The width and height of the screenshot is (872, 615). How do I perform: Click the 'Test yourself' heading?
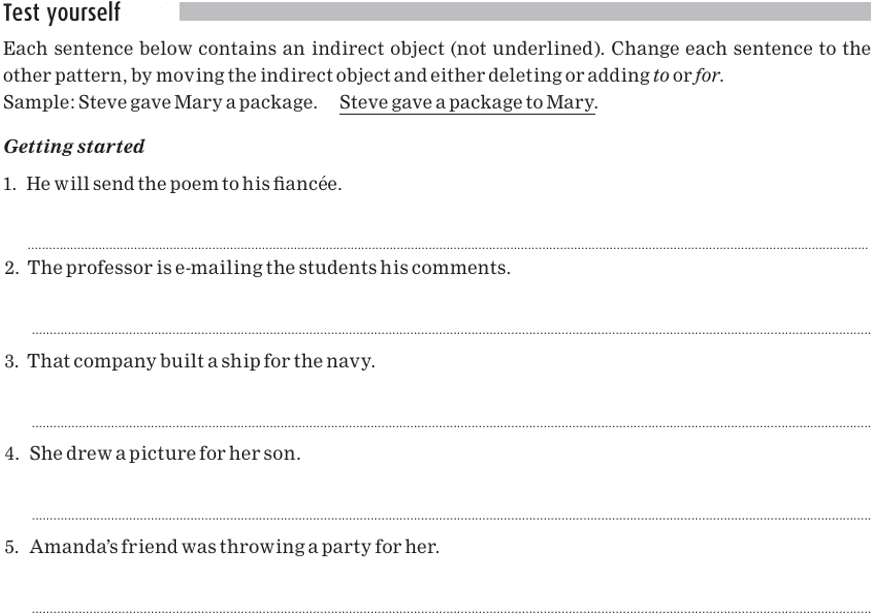pyautogui.click(x=62, y=13)
